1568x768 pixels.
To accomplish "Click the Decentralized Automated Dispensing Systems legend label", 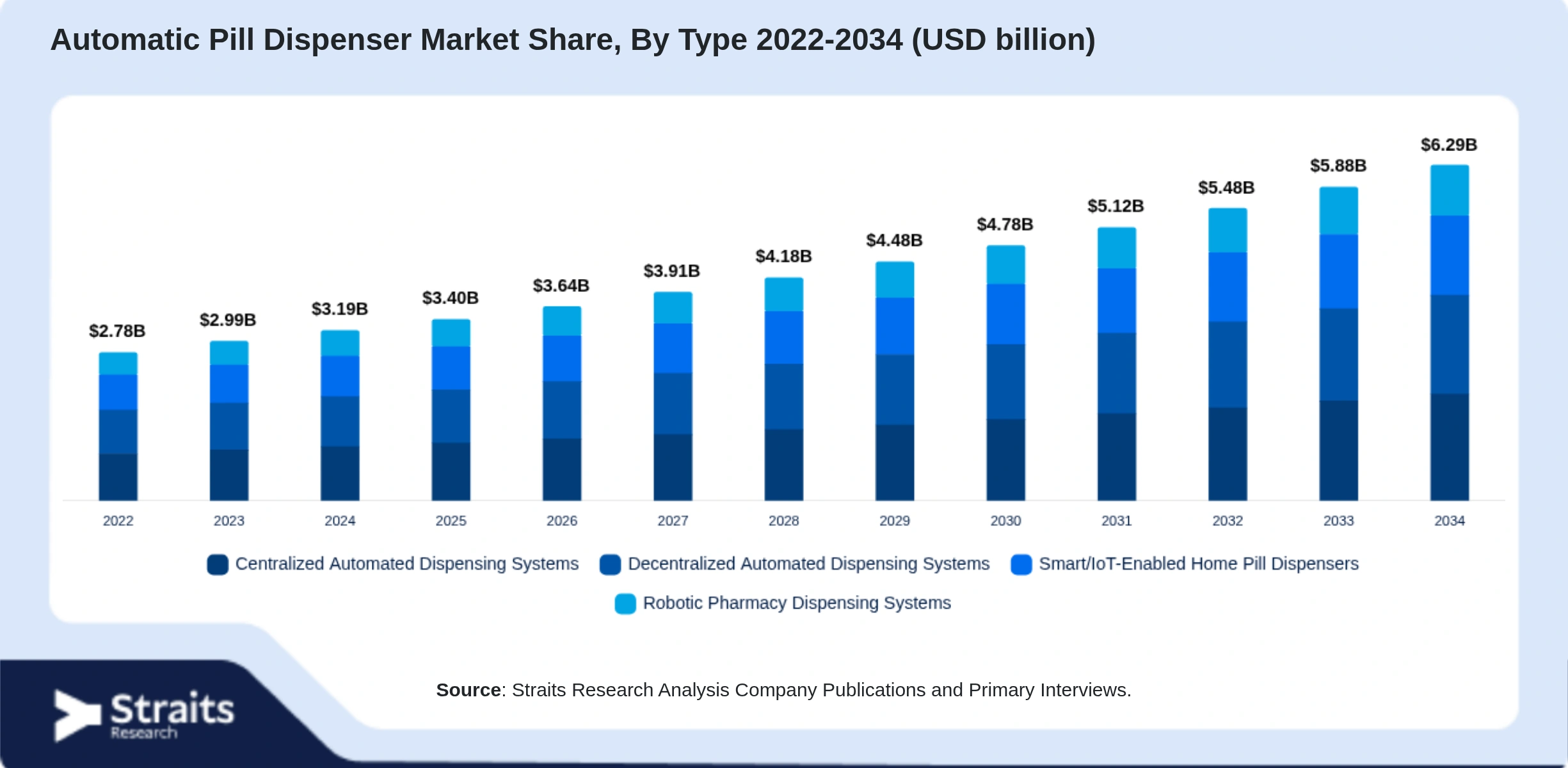I will (x=809, y=564).
